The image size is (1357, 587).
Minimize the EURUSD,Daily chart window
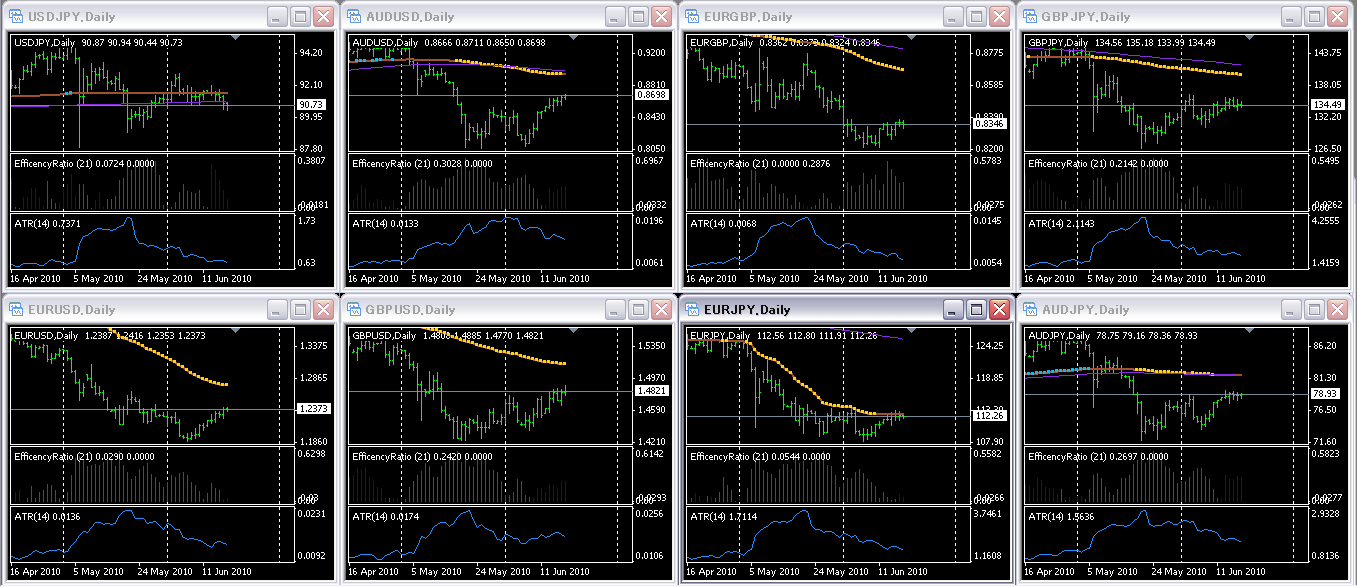point(278,310)
